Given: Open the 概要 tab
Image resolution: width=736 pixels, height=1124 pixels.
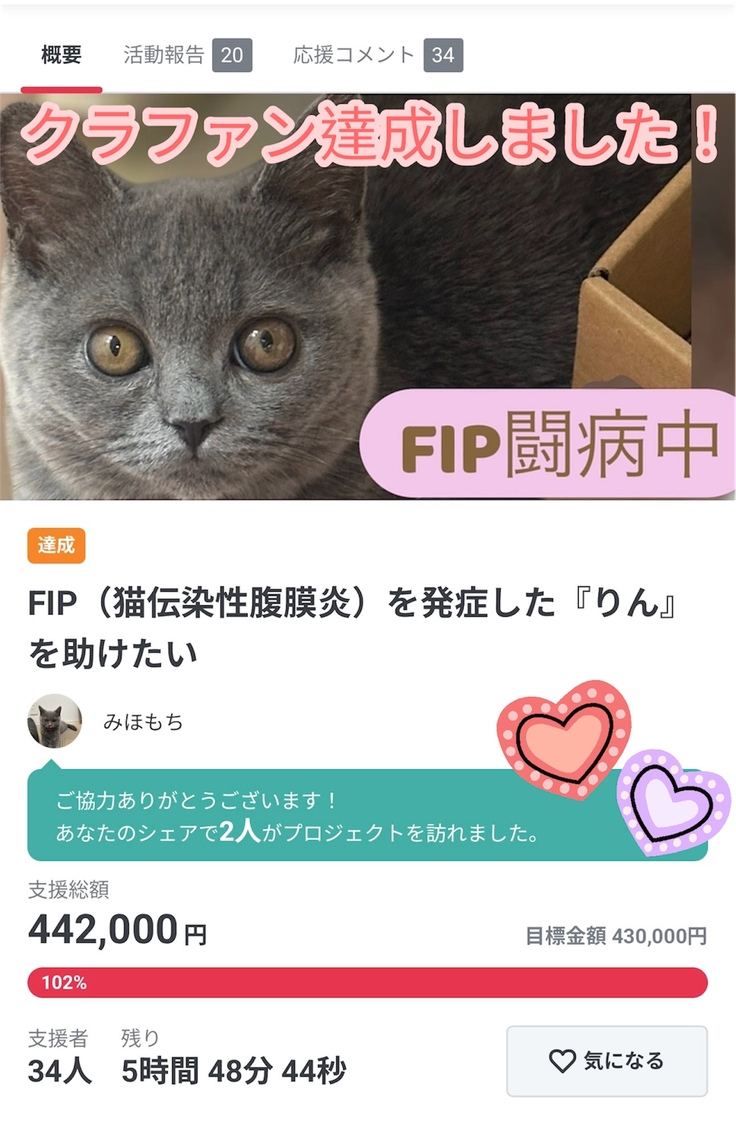Looking at the screenshot, I should click(61, 55).
